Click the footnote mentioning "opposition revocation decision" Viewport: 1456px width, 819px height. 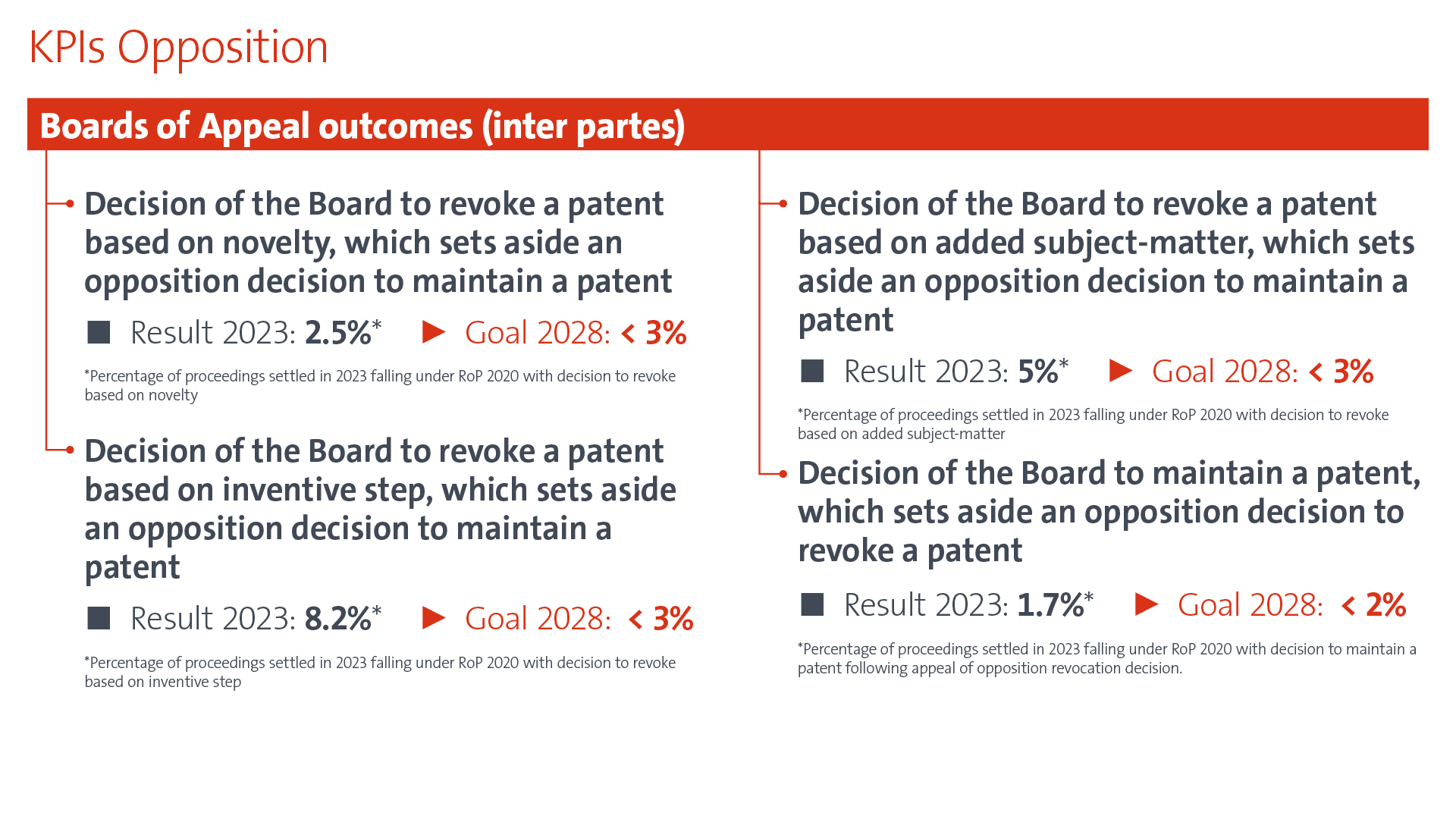point(1106,658)
